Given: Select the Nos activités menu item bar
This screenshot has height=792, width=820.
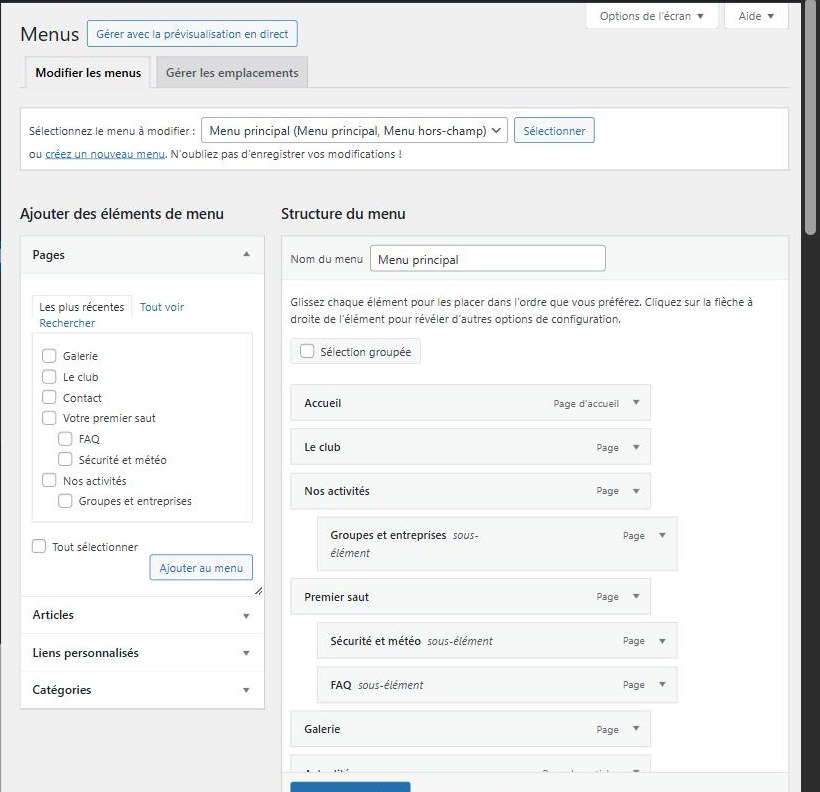Looking at the screenshot, I should point(470,491).
